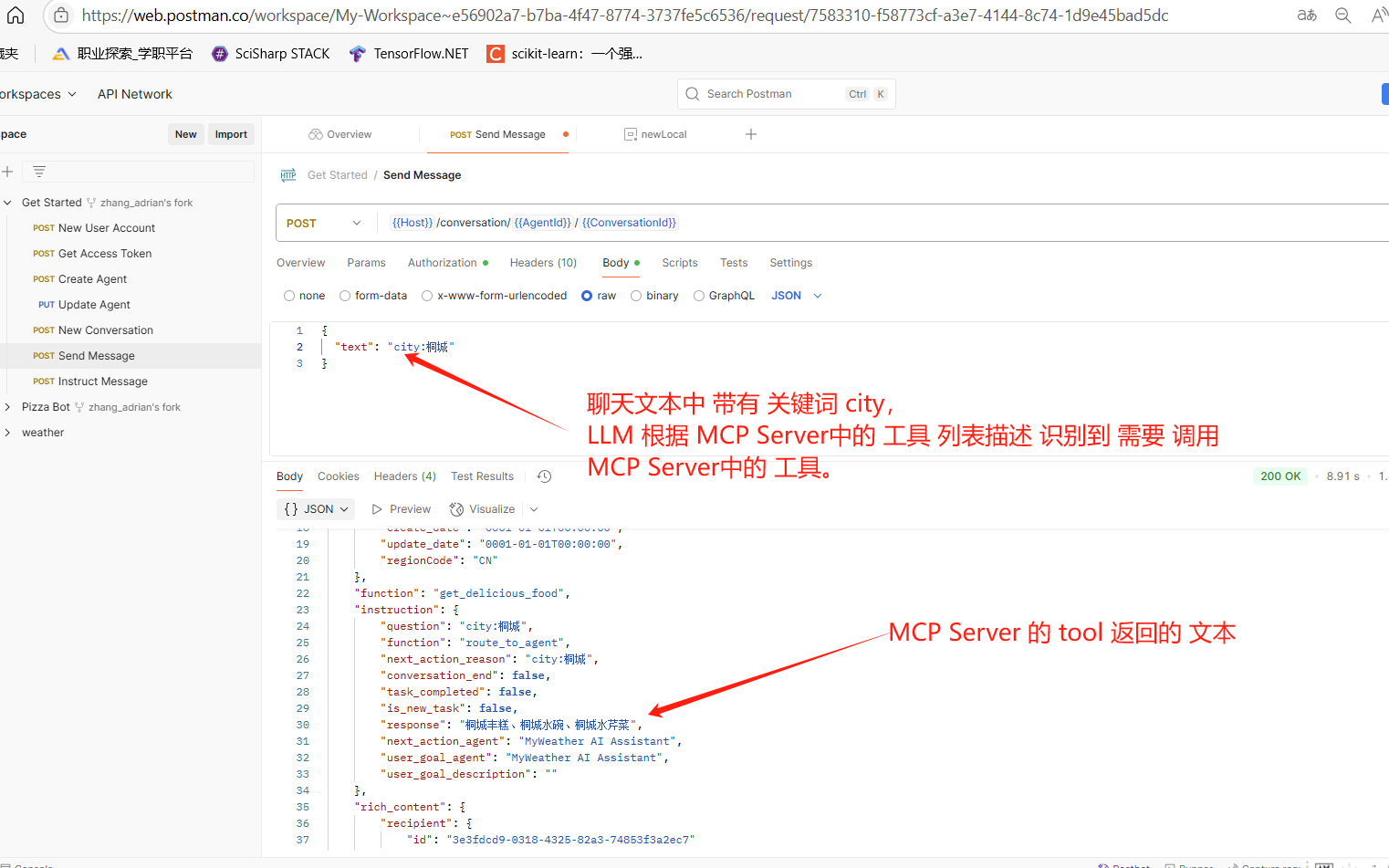Select the none body type
Image resolution: width=1389 pixels, height=868 pixels.
coord(289,296)
